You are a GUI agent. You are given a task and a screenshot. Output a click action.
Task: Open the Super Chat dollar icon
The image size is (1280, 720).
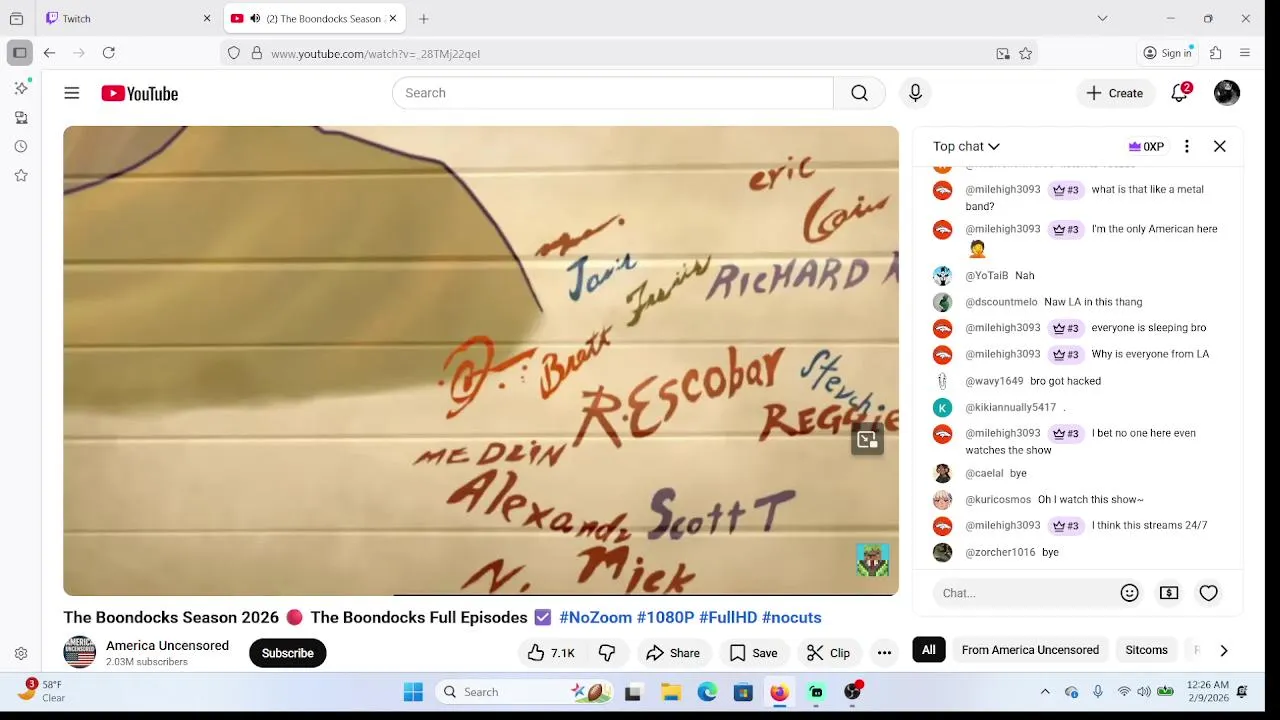point(1169,593)
